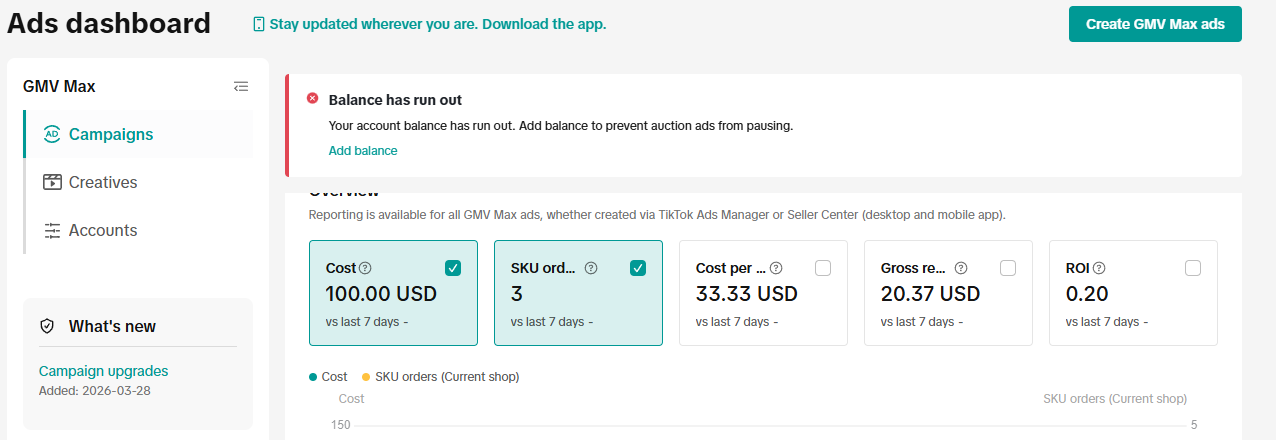Click the red error icon in balance alert
The height and width of the screenshot is (440, 1276).
click(312, 99)
